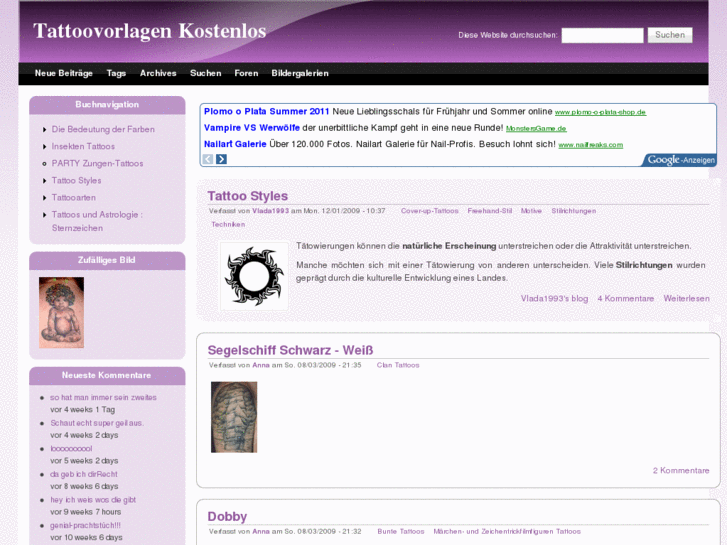
Task: Expand 'Die Bedeutung der Farben' arrow
Action: tap(45, 129)
